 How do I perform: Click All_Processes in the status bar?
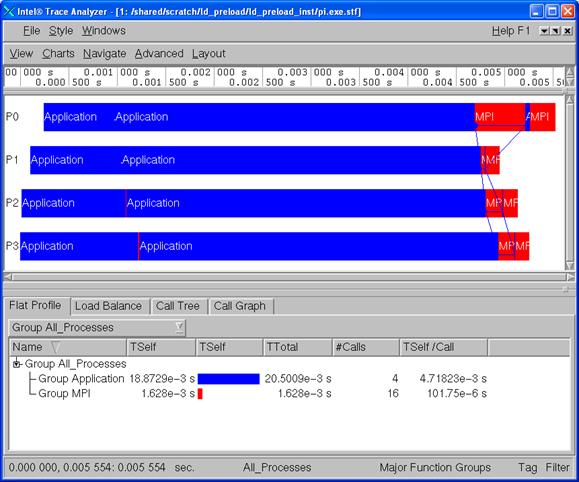click(x=277, y=468)
